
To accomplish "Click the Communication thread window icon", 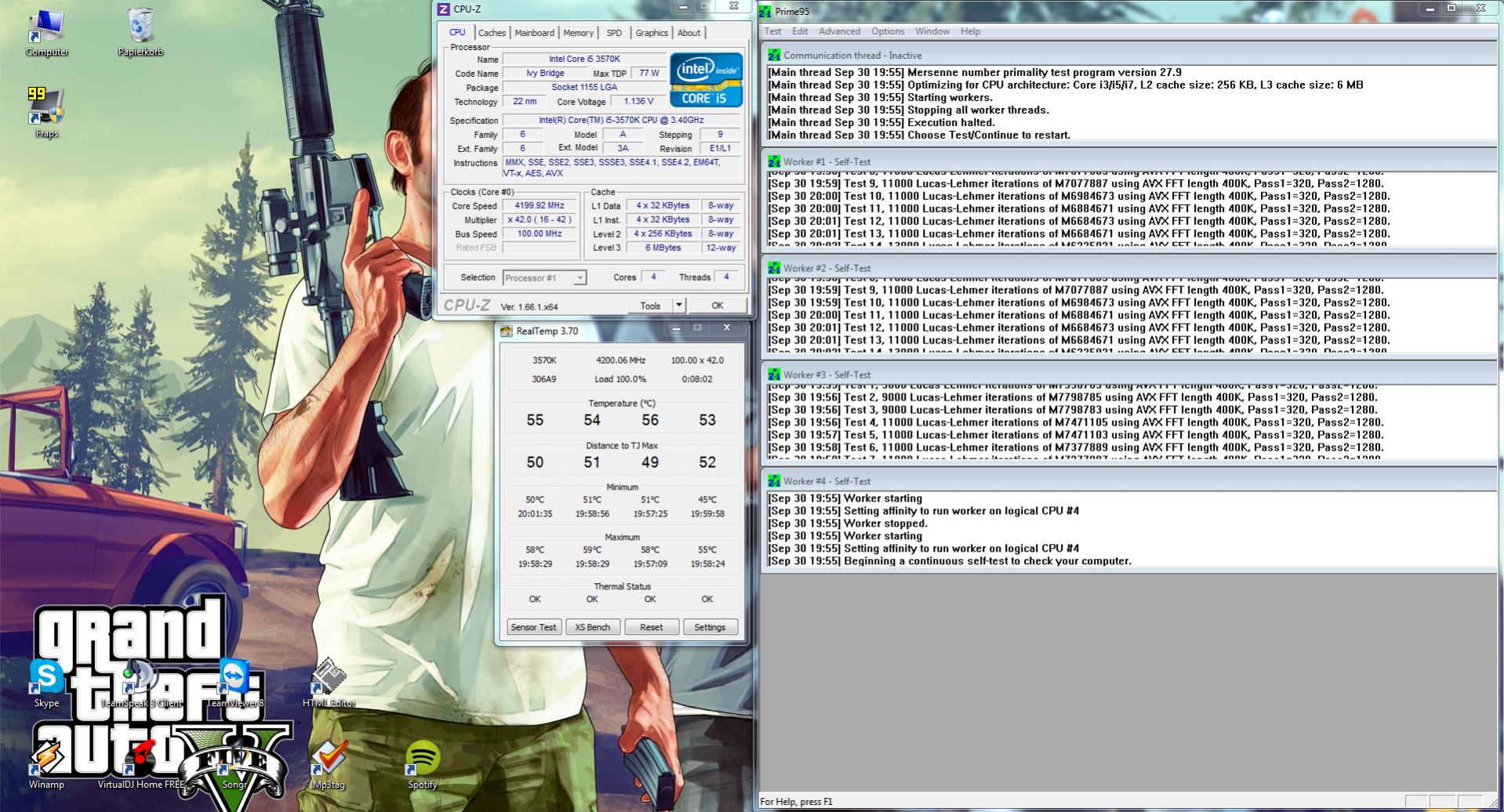I will pyautogui.click(x=774, y=55).
